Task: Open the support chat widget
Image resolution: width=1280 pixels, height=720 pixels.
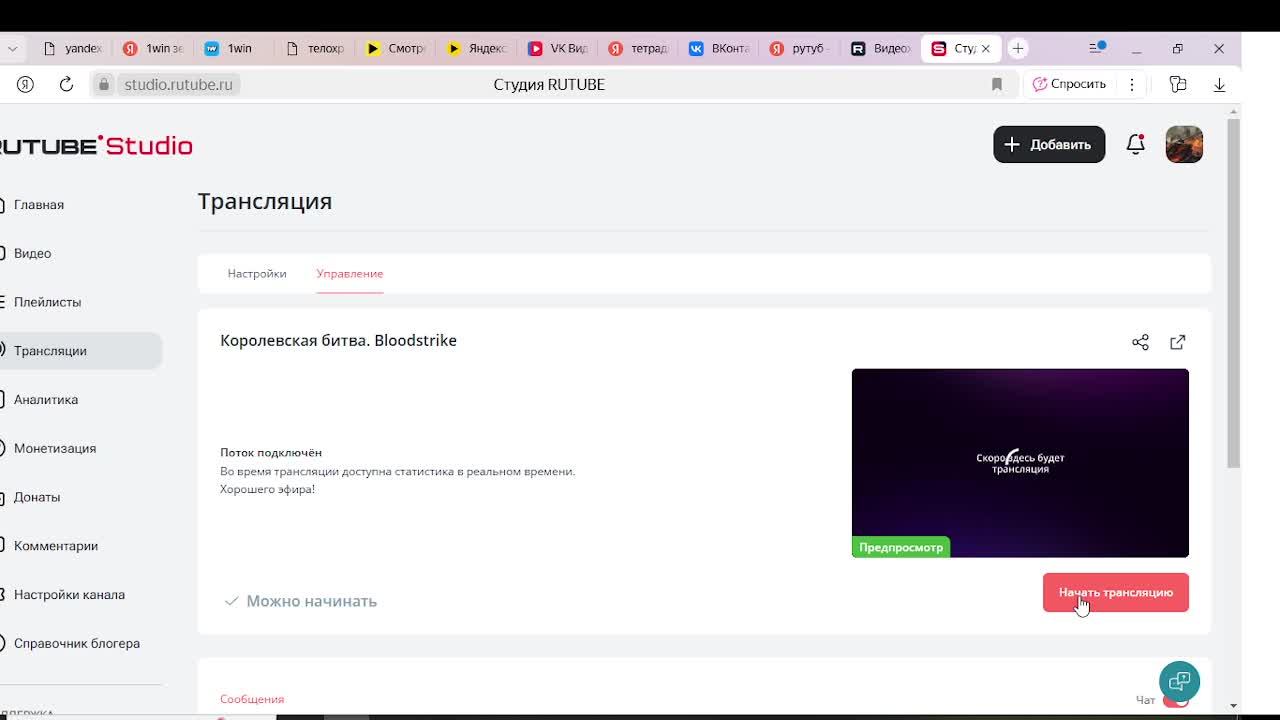Action: pos(1180,681)
